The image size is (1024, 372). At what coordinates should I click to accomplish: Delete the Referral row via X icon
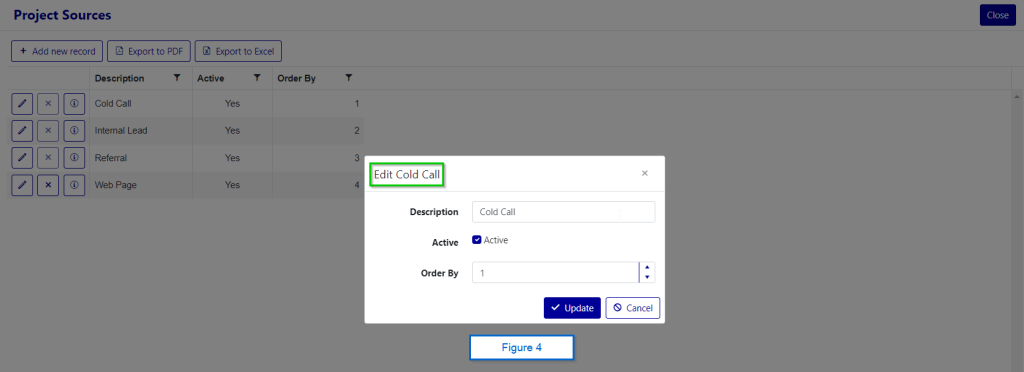(x=48, y=158)
